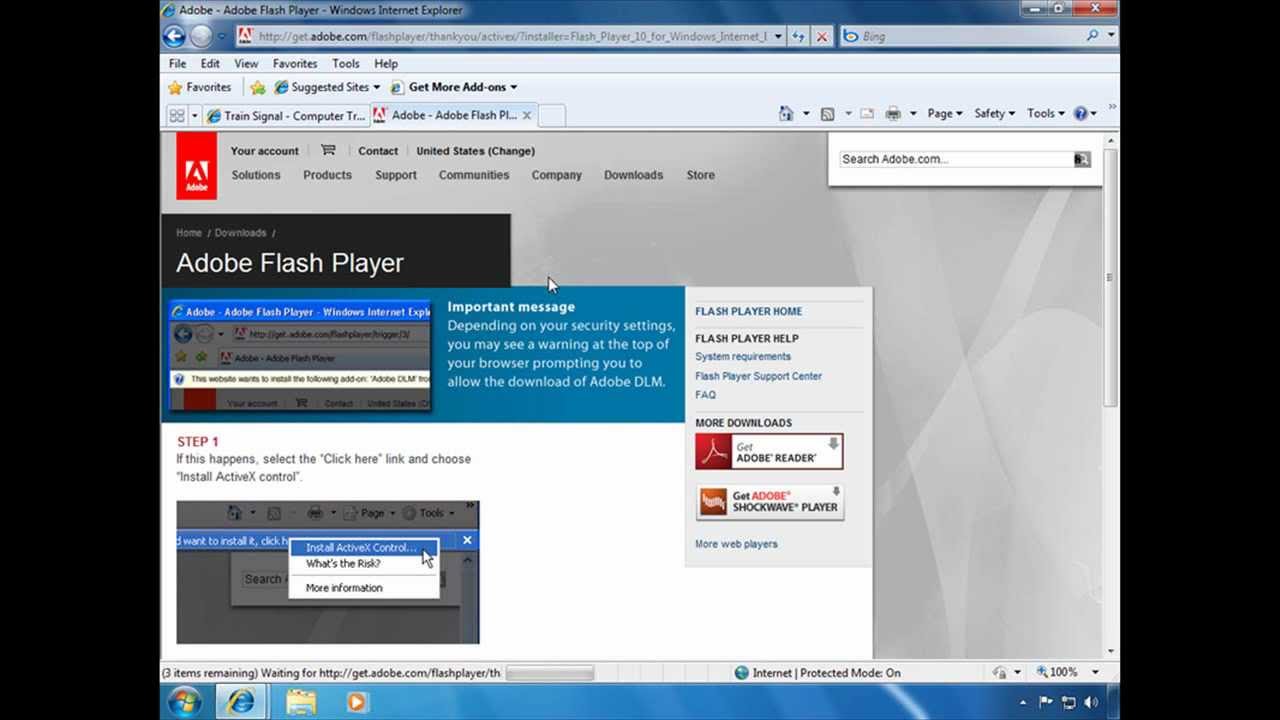The image size is (1280, 720).
Task: Click the shopping cart icon
Action: tap(328, 150)
